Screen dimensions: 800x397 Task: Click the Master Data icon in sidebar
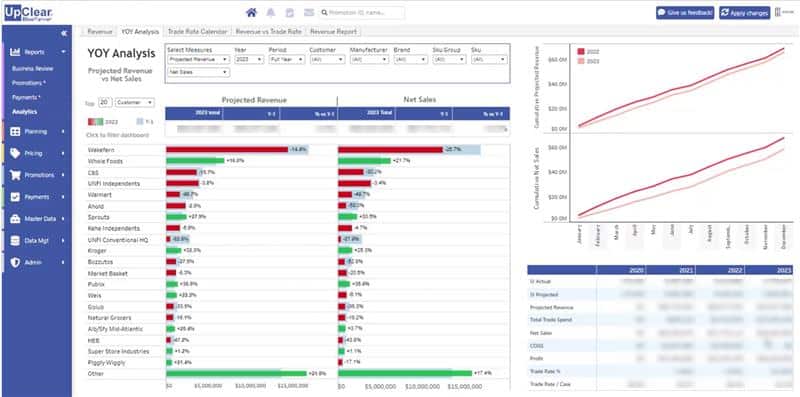[15, 218]
